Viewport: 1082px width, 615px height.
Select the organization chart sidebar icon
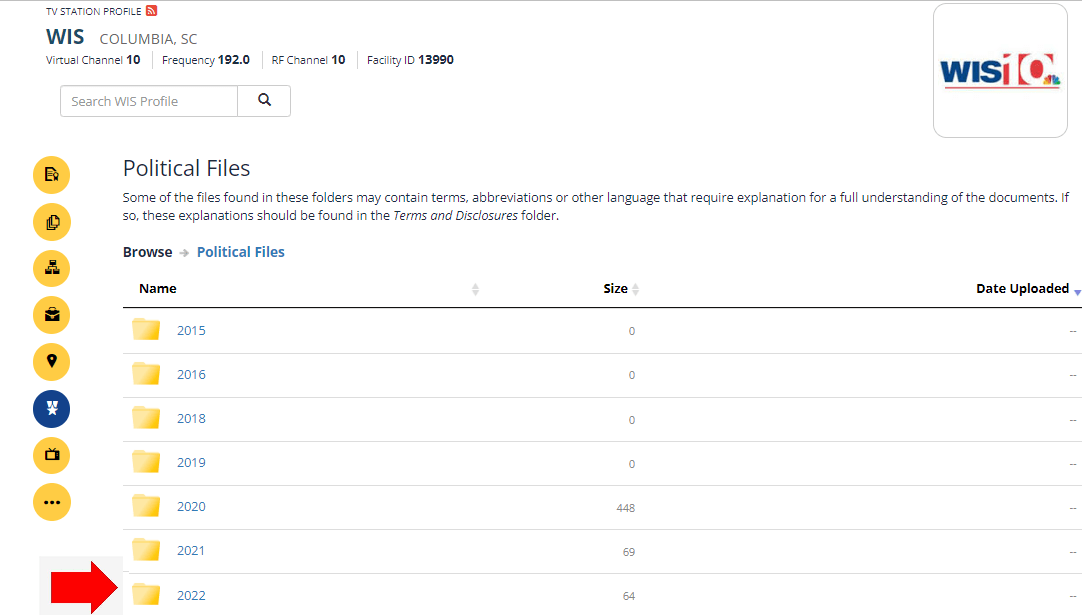[52, 268]
